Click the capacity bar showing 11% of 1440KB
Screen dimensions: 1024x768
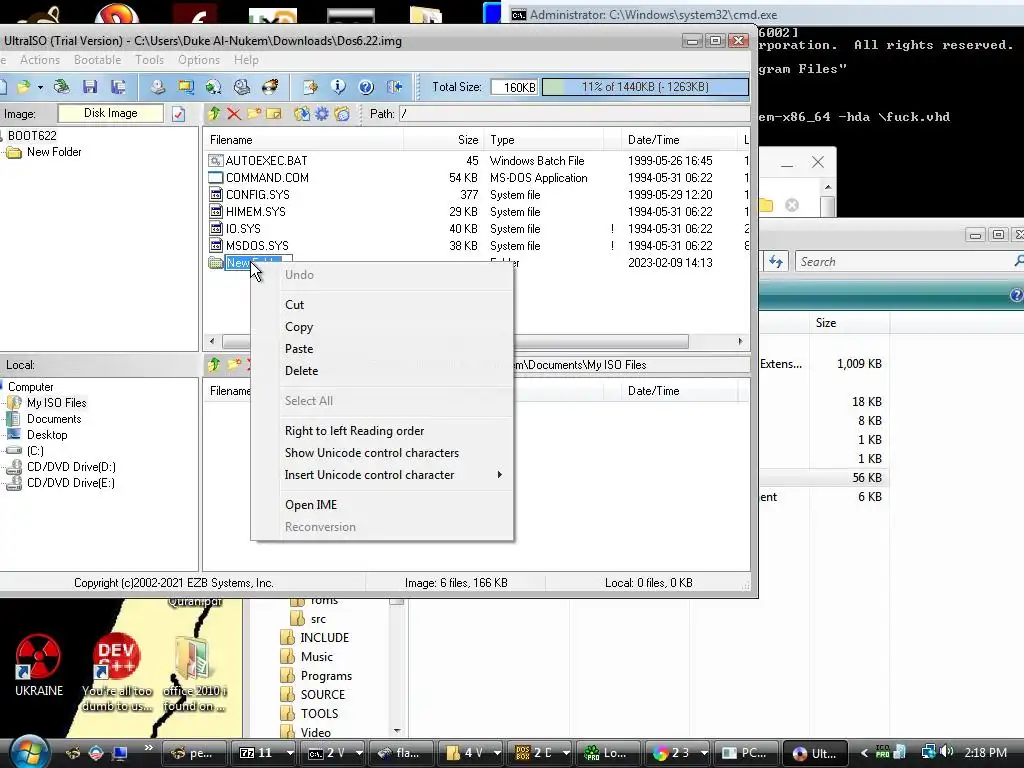click(645, 87)
